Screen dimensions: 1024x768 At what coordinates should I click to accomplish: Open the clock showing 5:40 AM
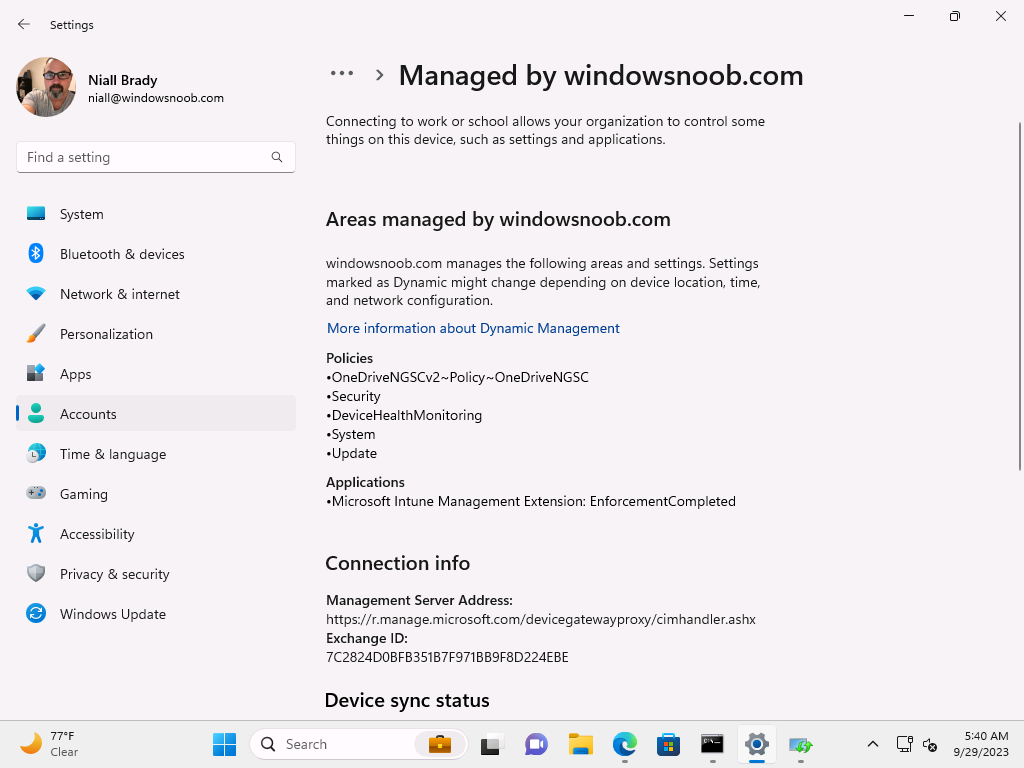(x=980, y=744)
